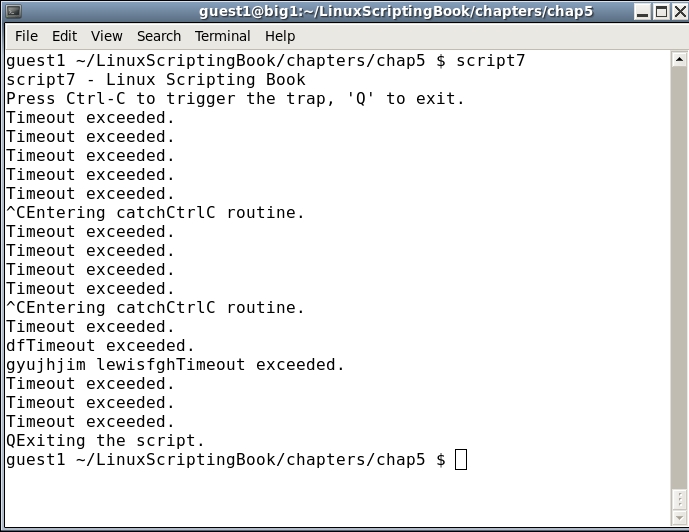Open the Search menu
Screen dimensions: 689x532
[159, 36]
